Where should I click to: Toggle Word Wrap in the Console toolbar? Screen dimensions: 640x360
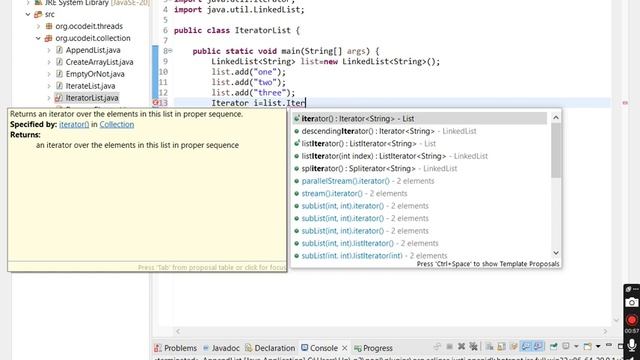coord(513,347)
